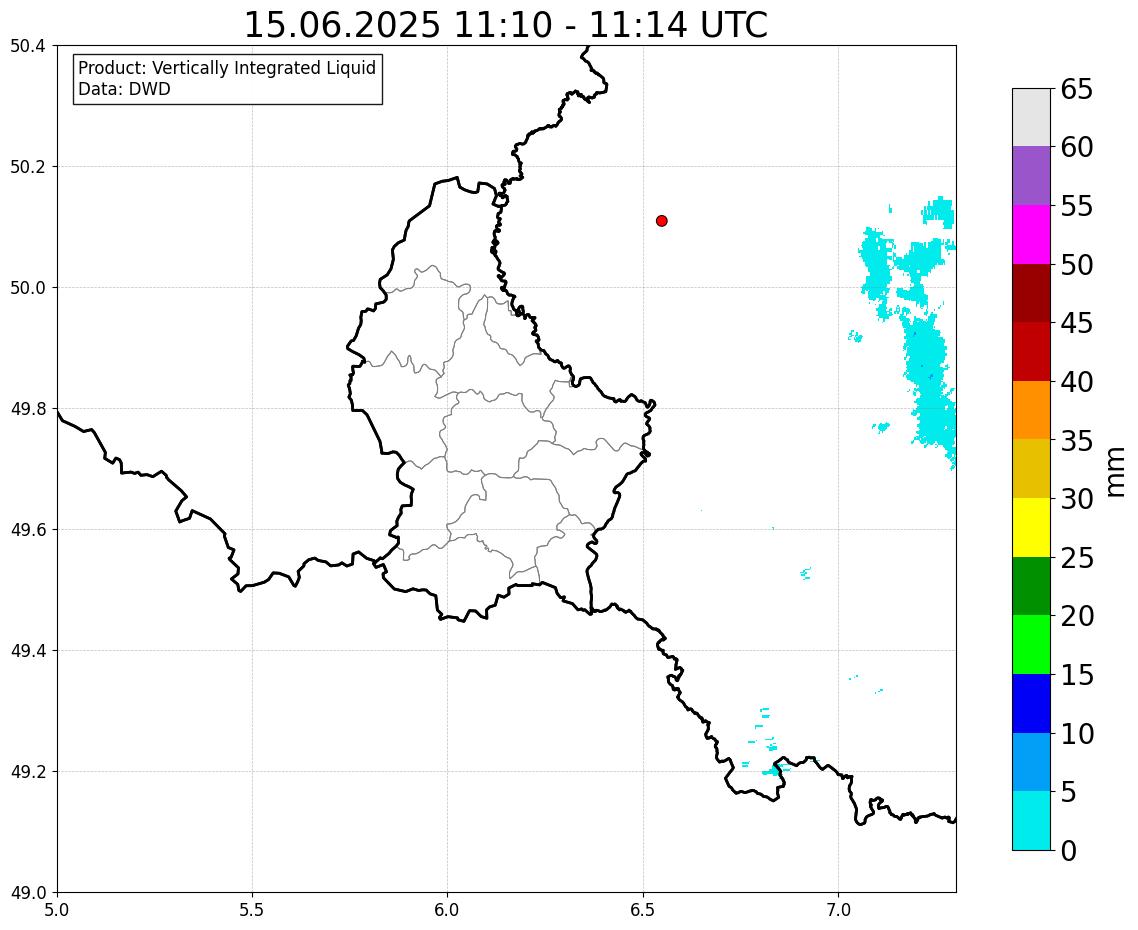The height and width of the screenshot is (930, 1138).
Task: Click the longitude axis label 5.0
Action: coord(57,910)
